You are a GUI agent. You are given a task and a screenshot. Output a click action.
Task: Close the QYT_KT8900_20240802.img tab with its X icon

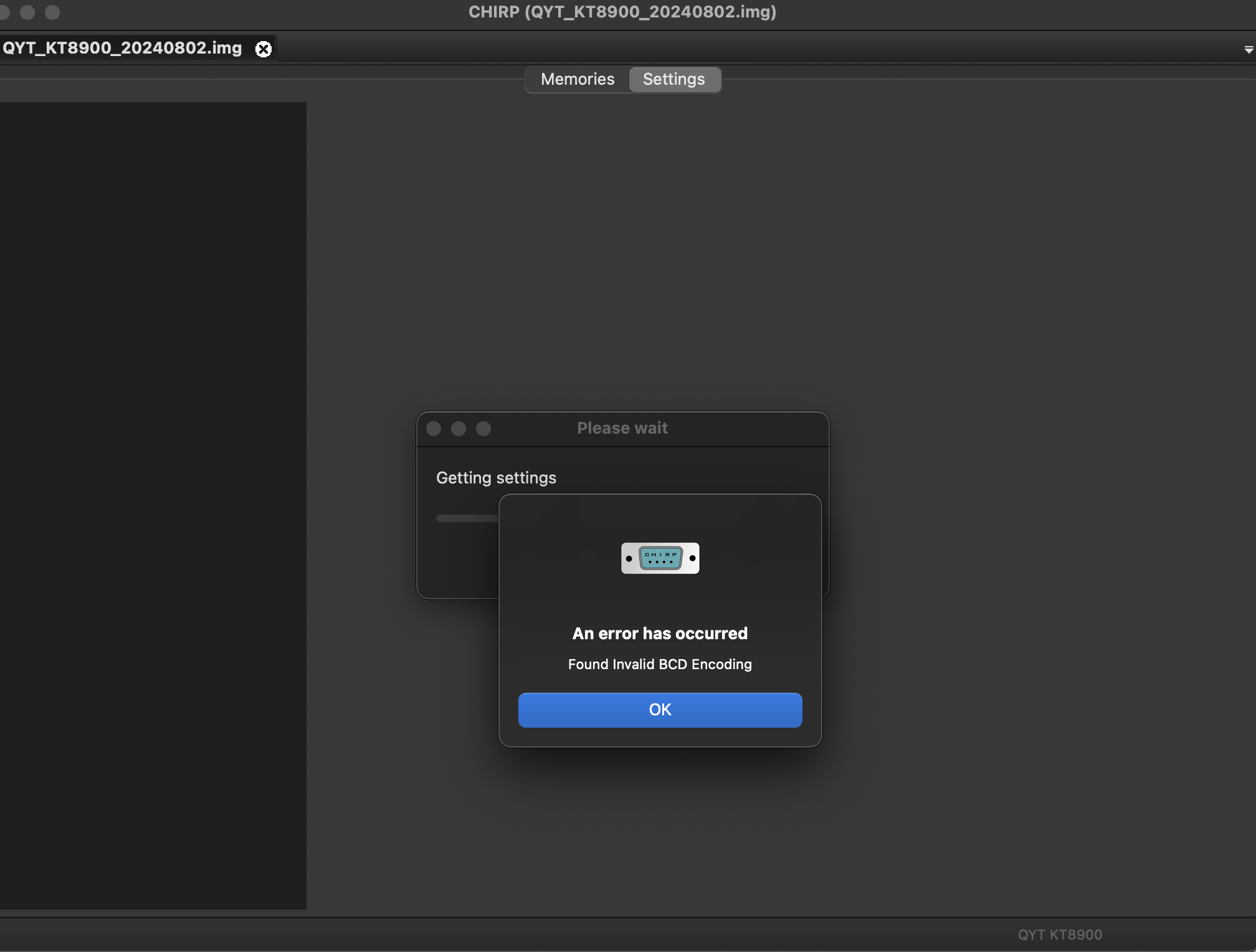coord(264,49)
